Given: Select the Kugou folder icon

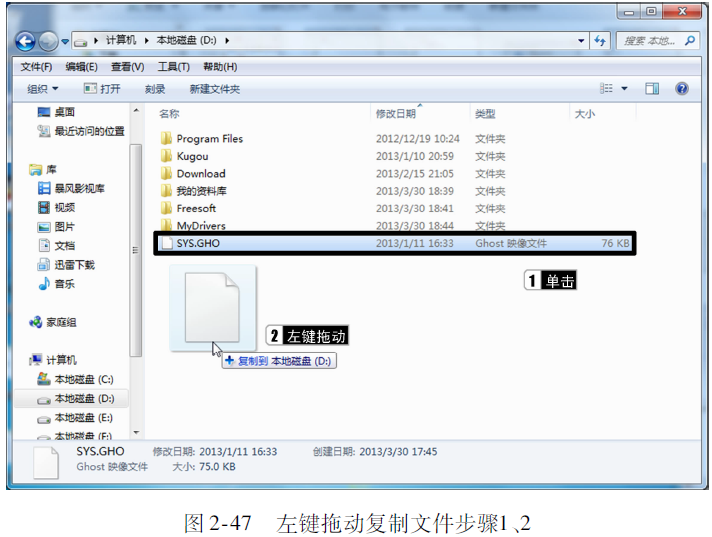Looking at the screenshot, I should click(x=166, y=155).
